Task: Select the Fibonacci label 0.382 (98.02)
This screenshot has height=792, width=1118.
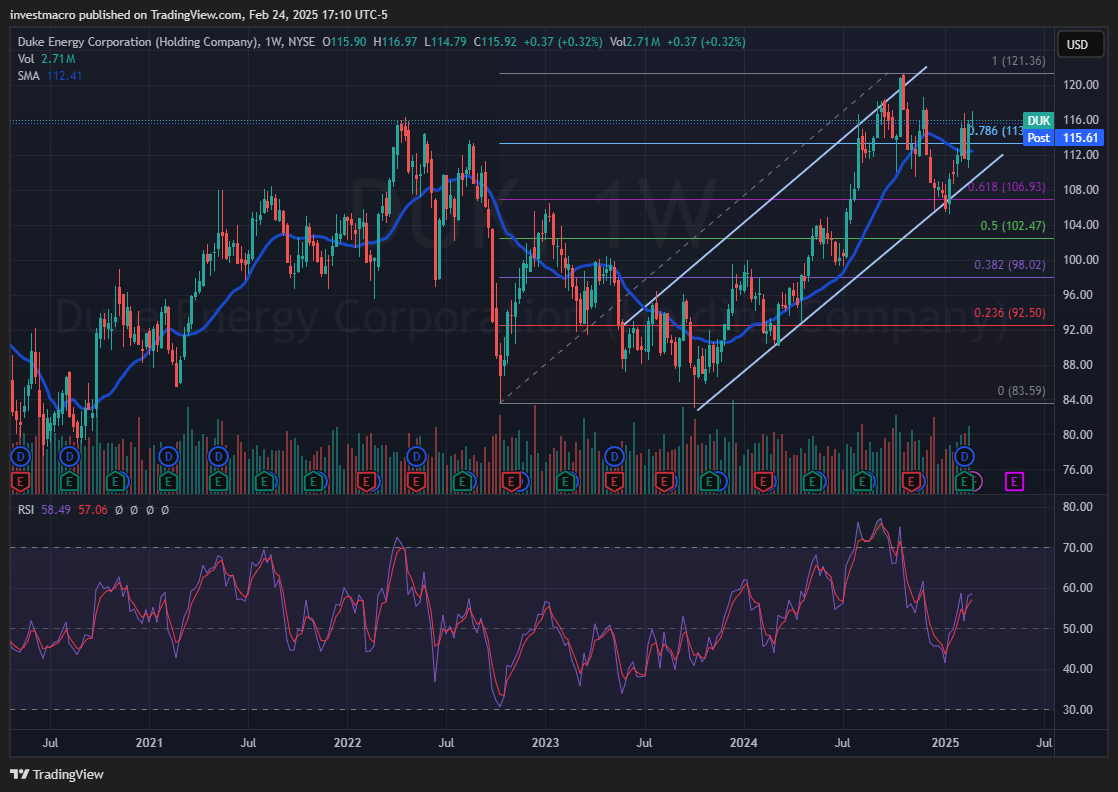Action: coord(1010,265)
